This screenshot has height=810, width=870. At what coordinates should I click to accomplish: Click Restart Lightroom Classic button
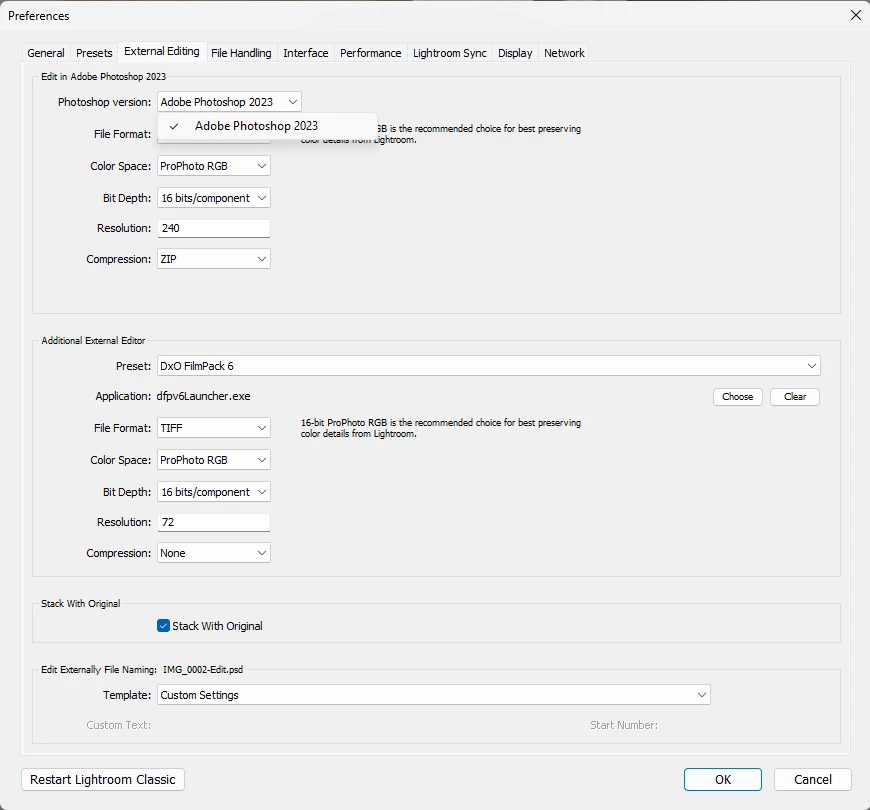tap(103, 779)
